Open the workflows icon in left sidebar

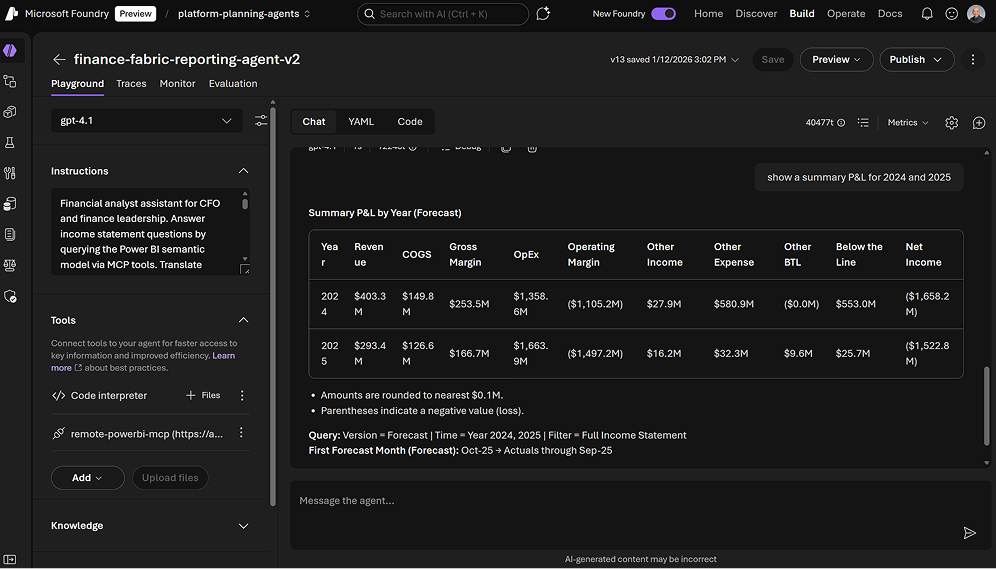point(10,81)
